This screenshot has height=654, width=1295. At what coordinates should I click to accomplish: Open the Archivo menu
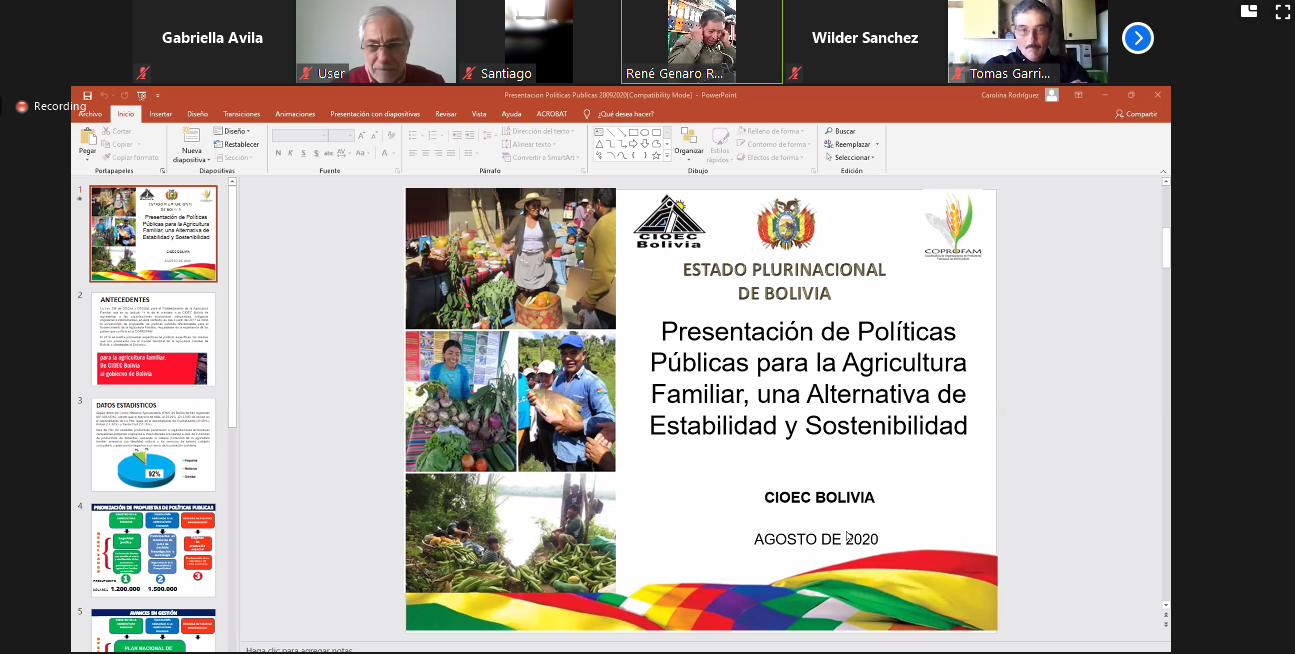click(91, 114)
